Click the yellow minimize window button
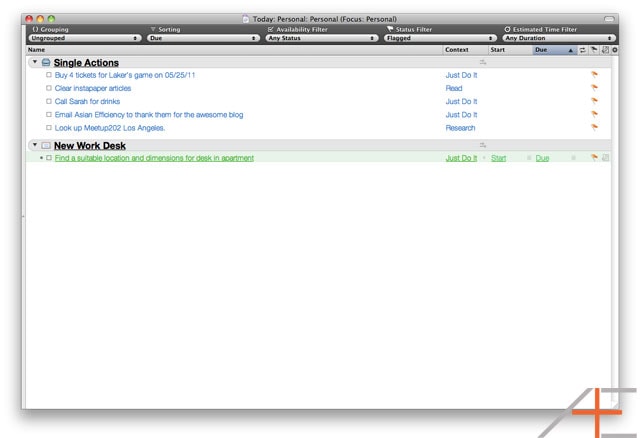This screenshot has height=438, width=640. click(x=40, y=19)
